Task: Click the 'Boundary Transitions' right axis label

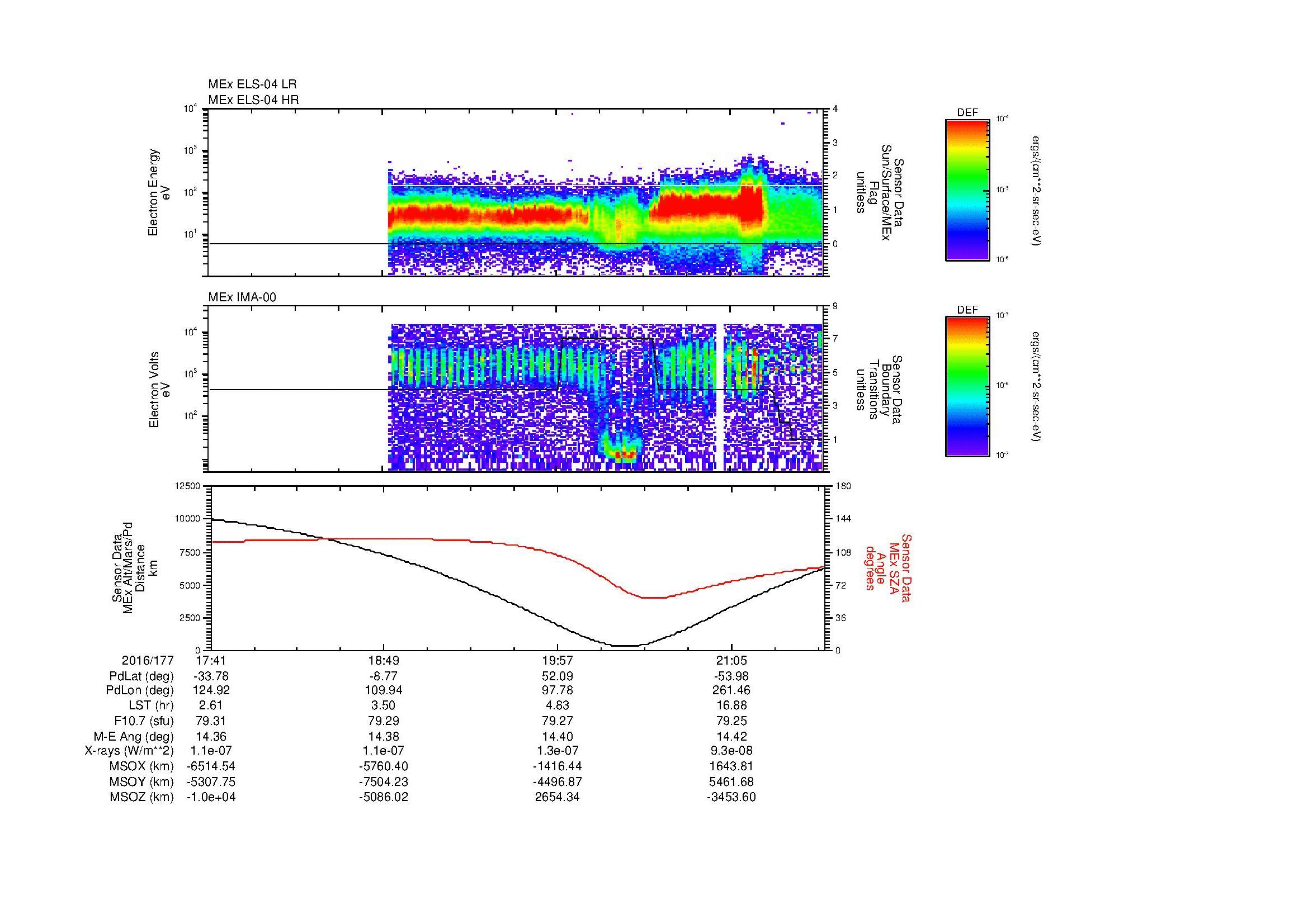Action: point(879,390)
